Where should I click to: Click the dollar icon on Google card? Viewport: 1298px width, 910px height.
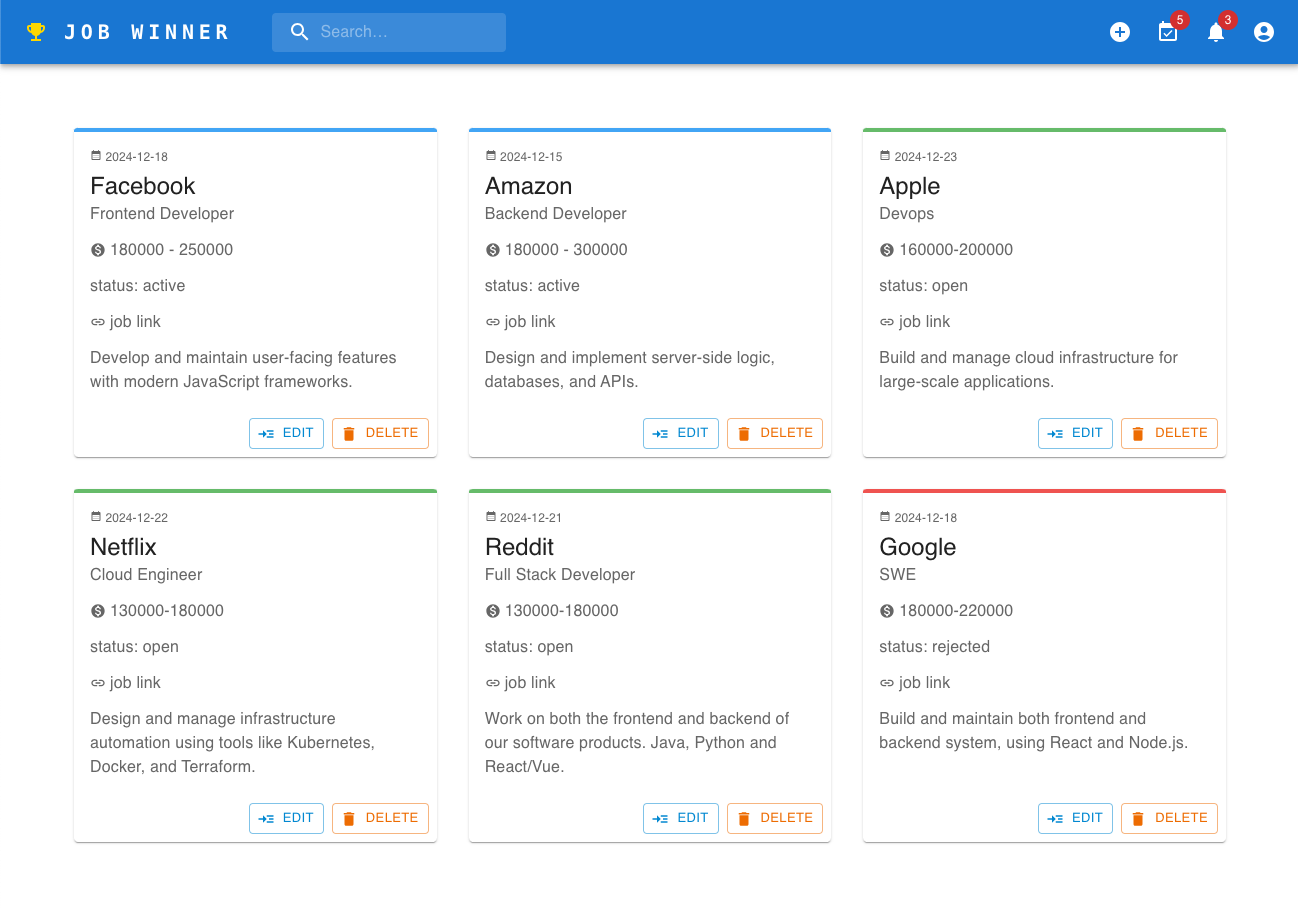pyautogui.click(x=887, y=611)
